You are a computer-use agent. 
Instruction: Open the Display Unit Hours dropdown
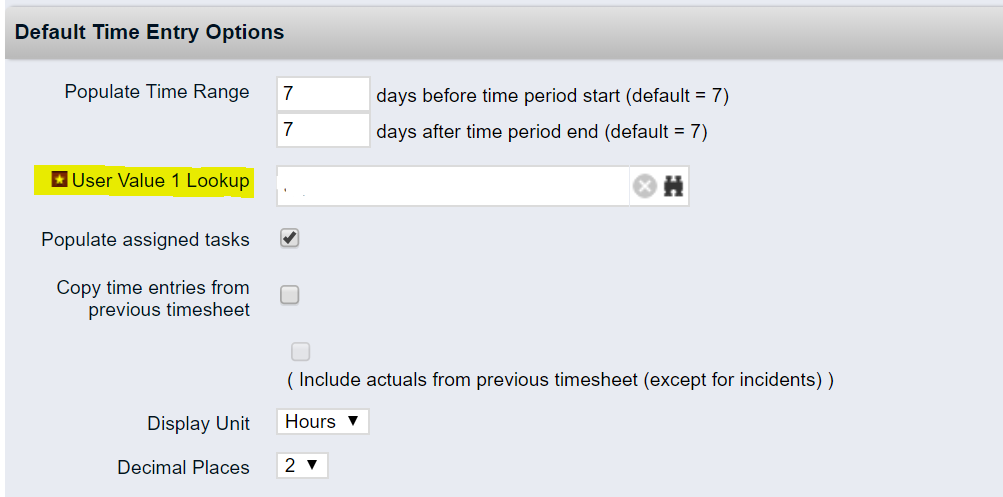(x=322, y=422)
